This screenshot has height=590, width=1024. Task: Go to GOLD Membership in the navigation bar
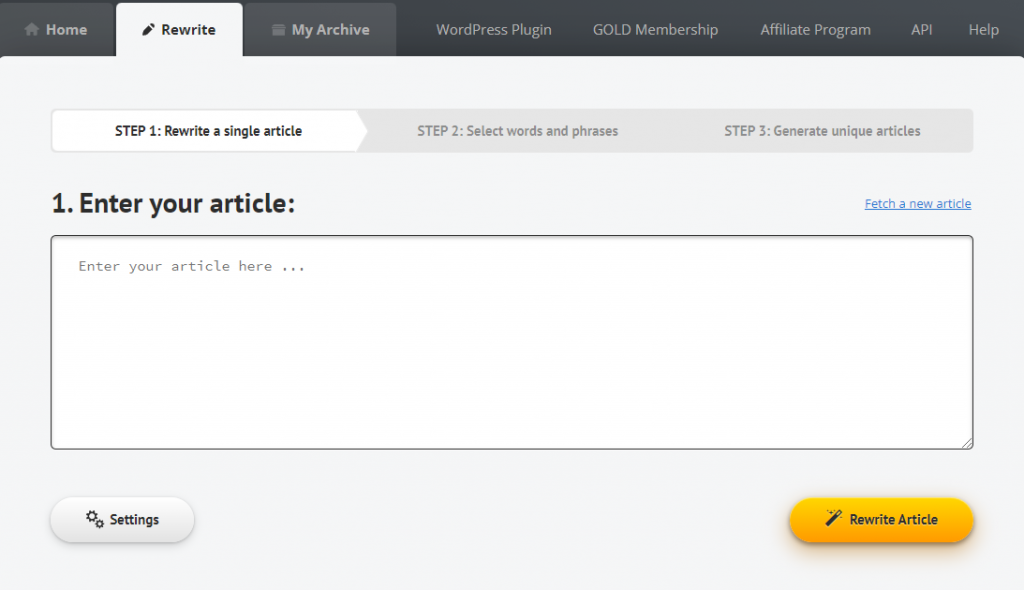point(655,30)
